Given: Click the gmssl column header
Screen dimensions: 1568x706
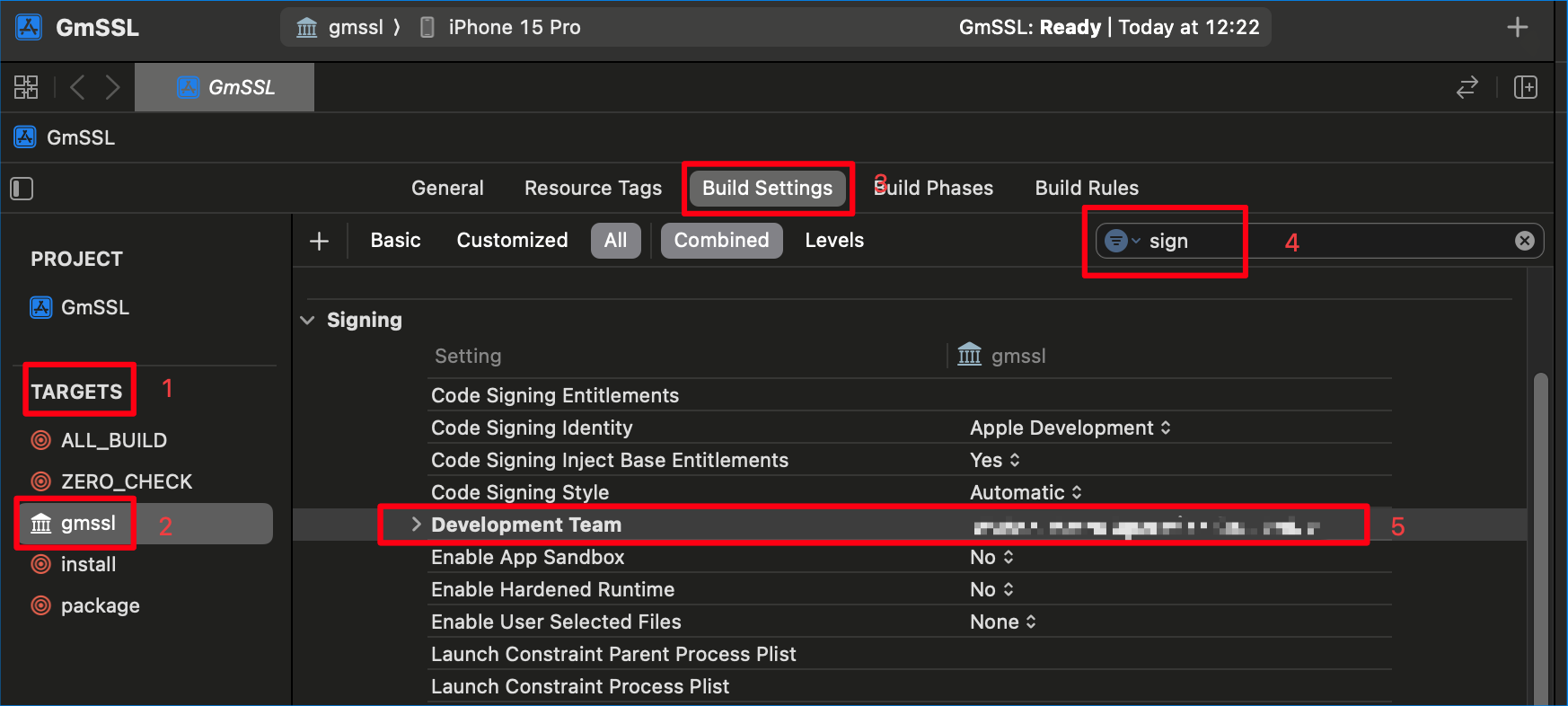Looking at the screenshot, I should [1001, 356].
